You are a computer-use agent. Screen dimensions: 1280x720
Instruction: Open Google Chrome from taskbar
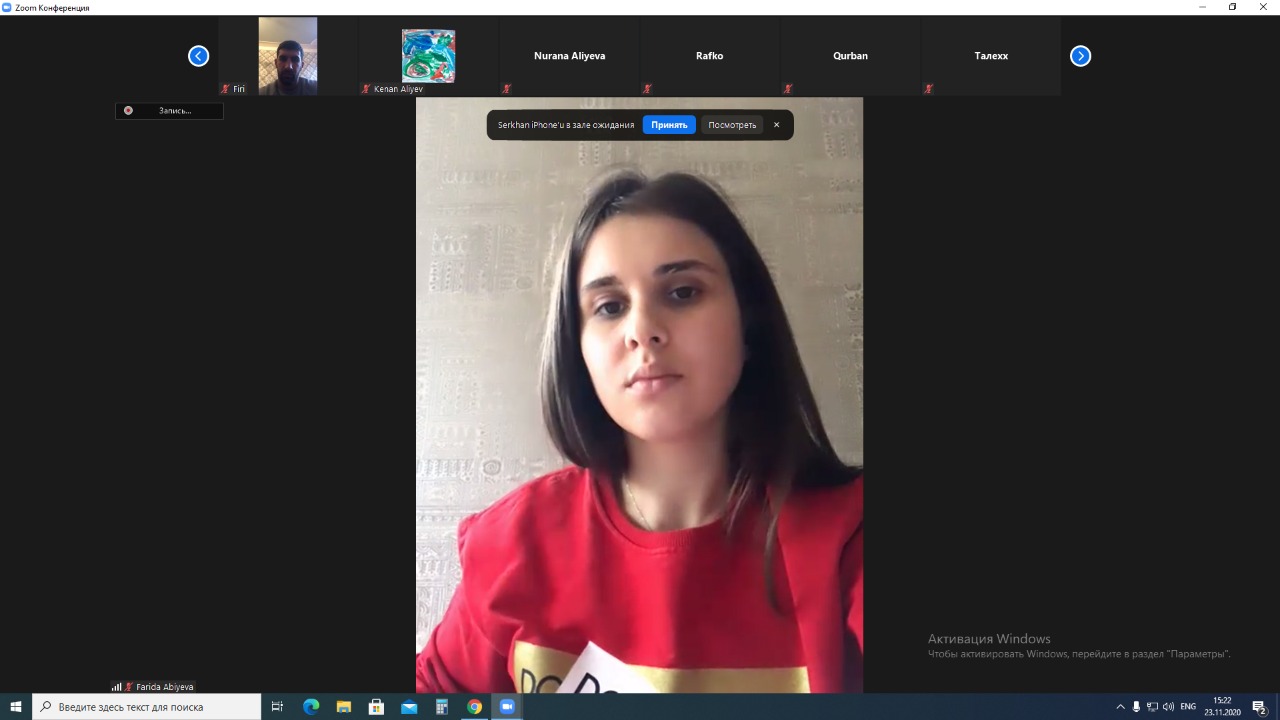click(x=474, y=707)
